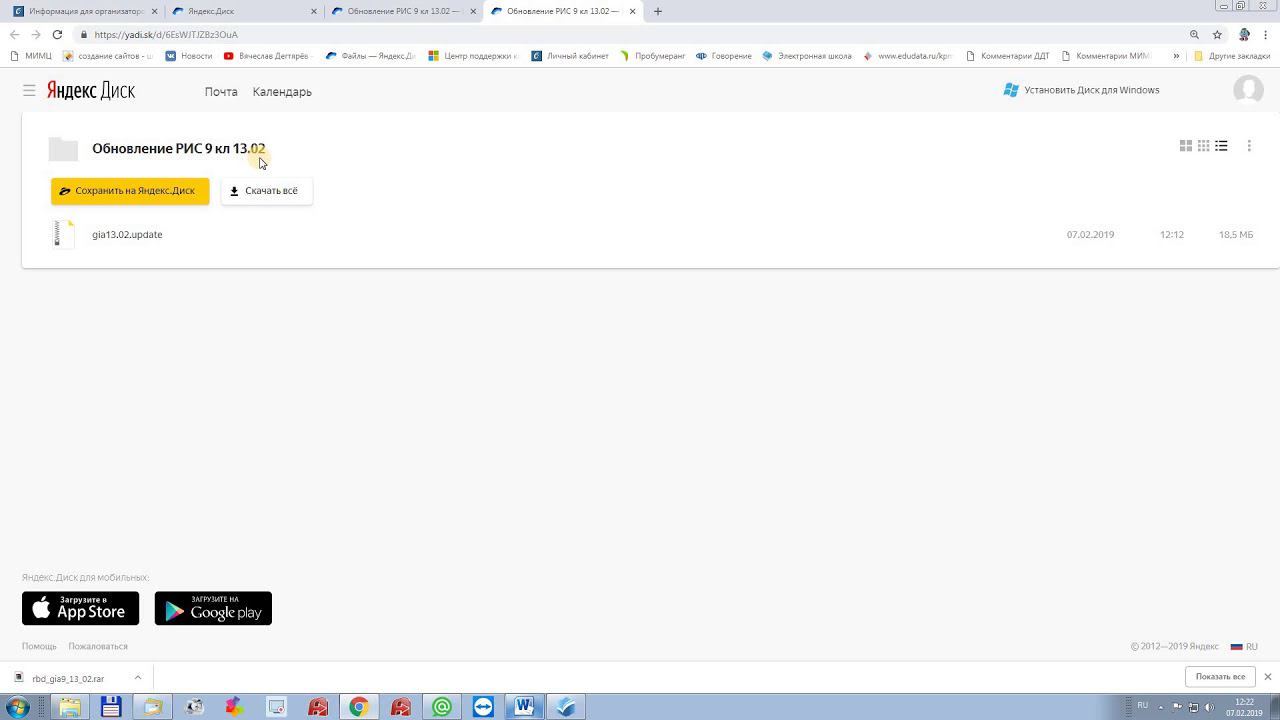Click the file date 07.02.2019
This screenshot has height=720, width=1280.
1090,234
